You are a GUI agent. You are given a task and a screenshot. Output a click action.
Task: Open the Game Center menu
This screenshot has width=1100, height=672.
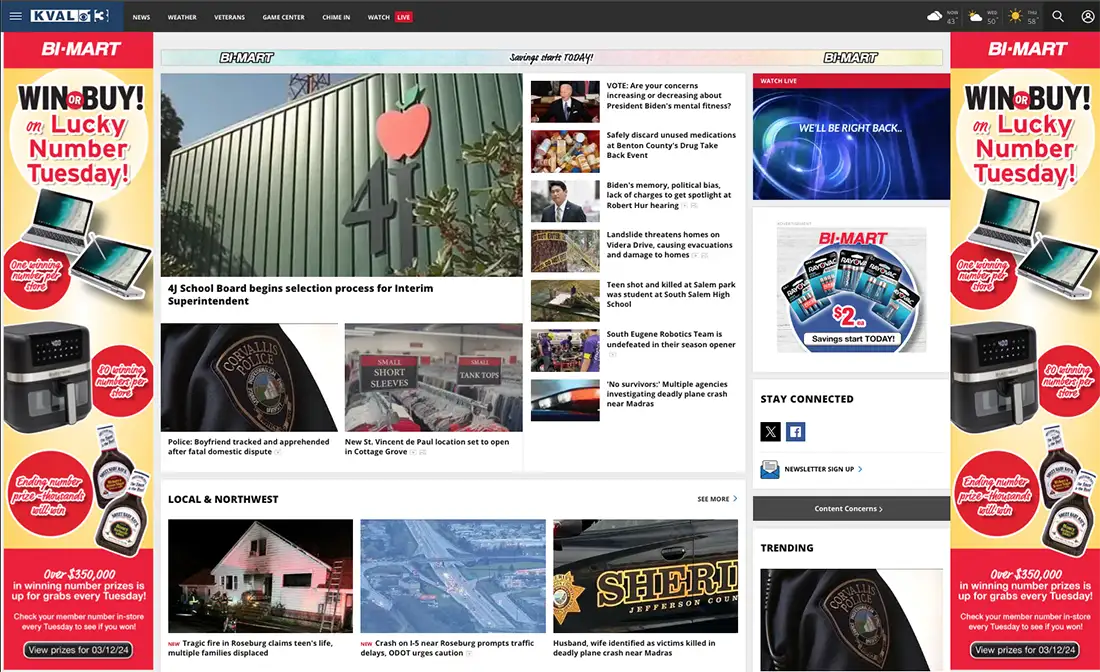283,17
